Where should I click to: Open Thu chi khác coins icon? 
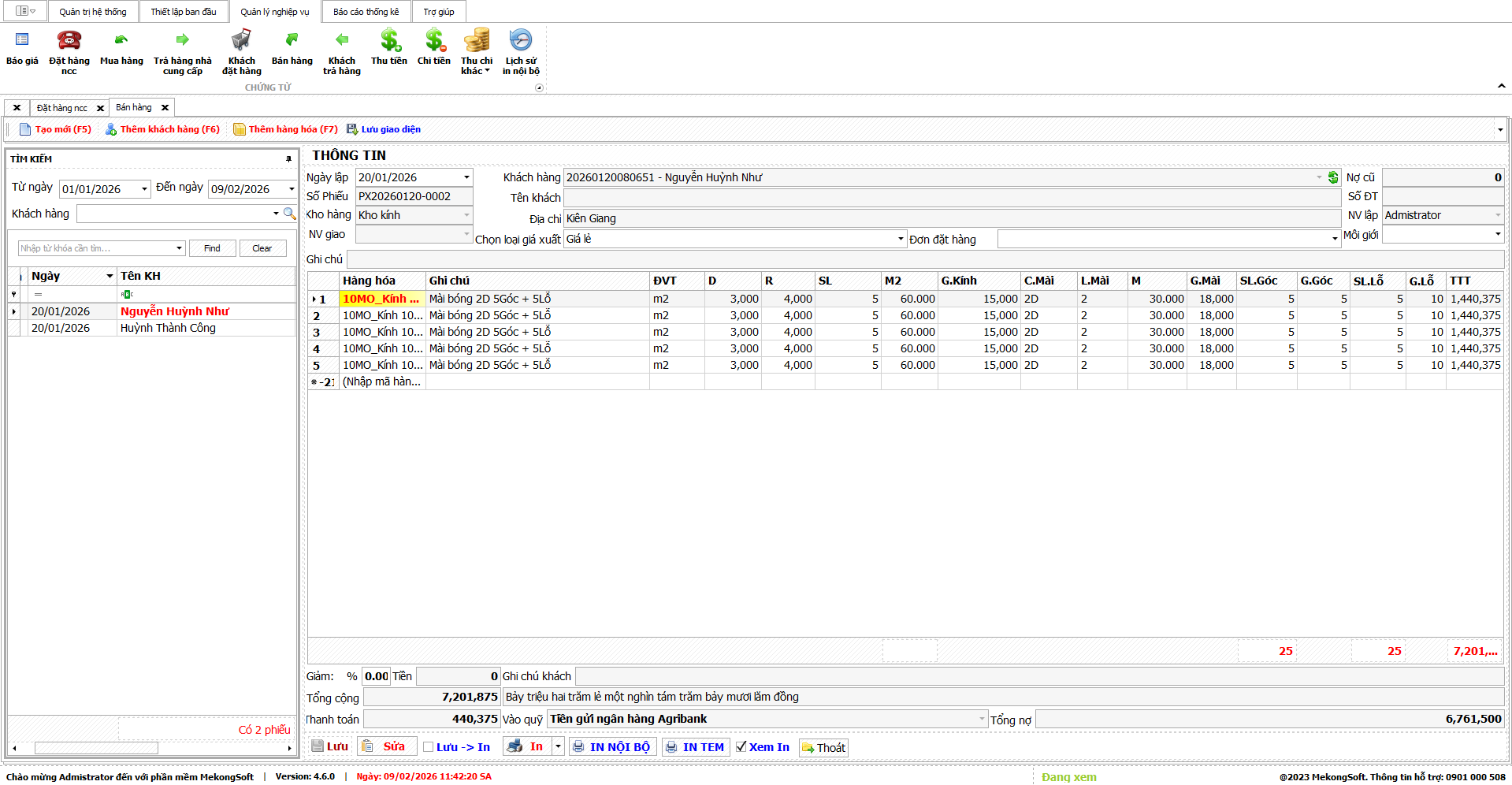476,40
